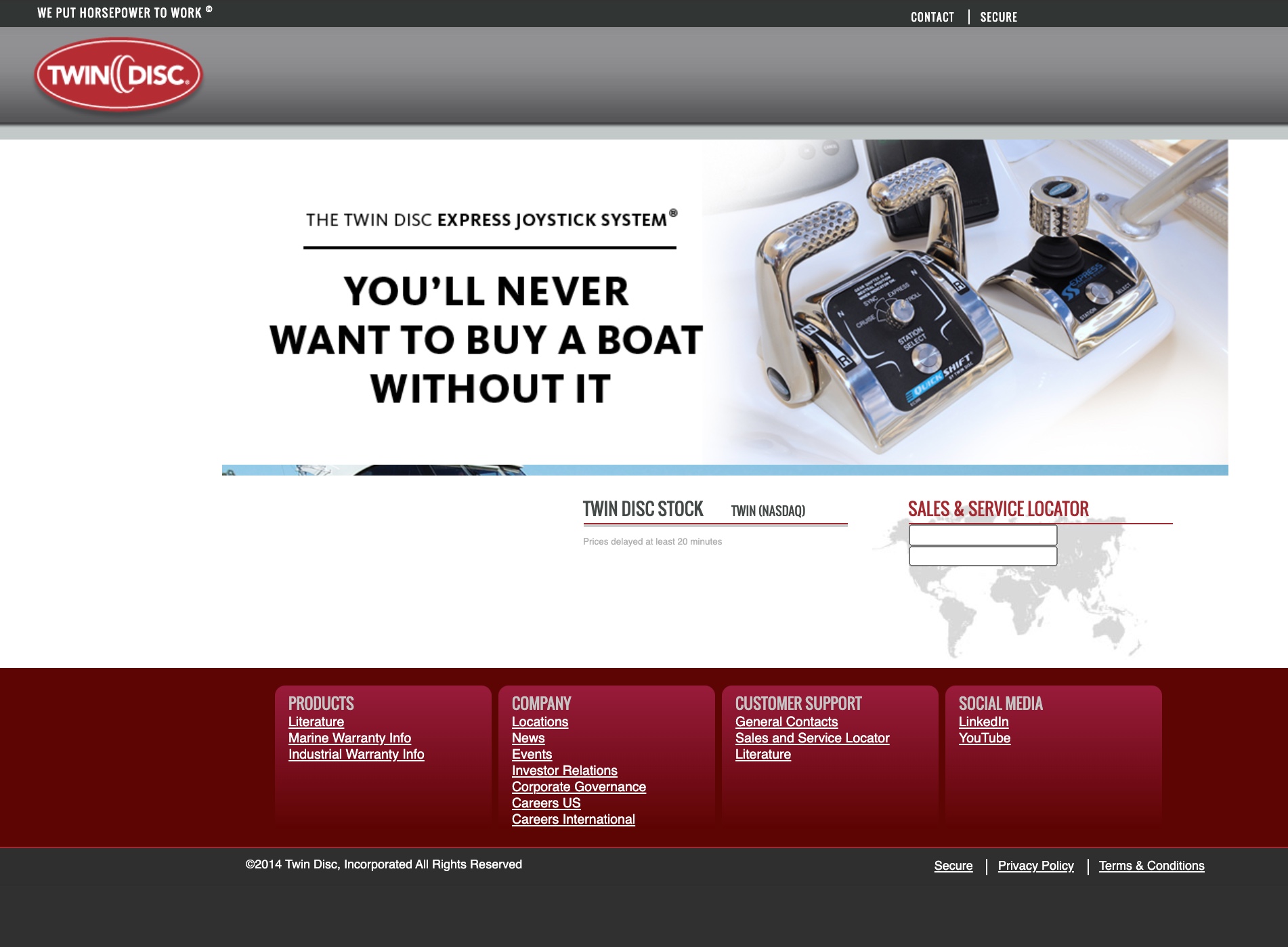The height and width of the screenshot is (947, 1288).
Task: Open Industrial Warranty Info link
Action: [356, 755]
